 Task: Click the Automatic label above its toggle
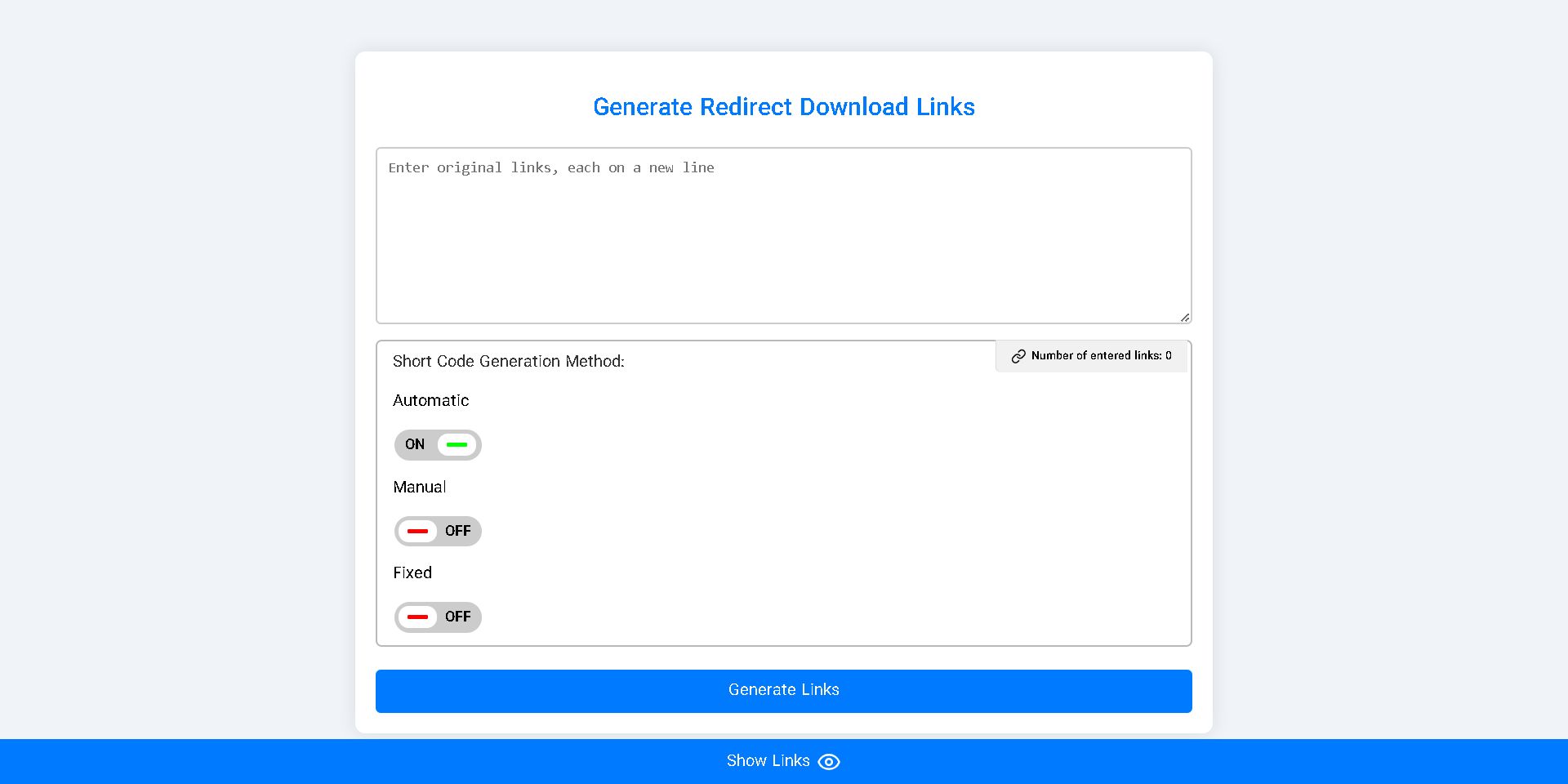pos(430,401)
